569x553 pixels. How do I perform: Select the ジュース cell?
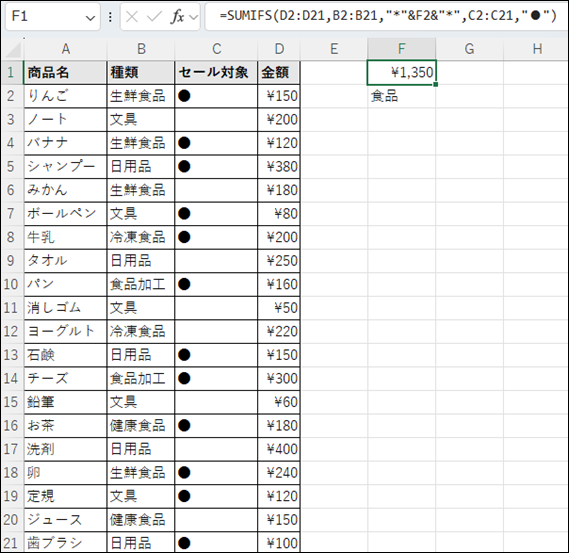tap(65, 520)
